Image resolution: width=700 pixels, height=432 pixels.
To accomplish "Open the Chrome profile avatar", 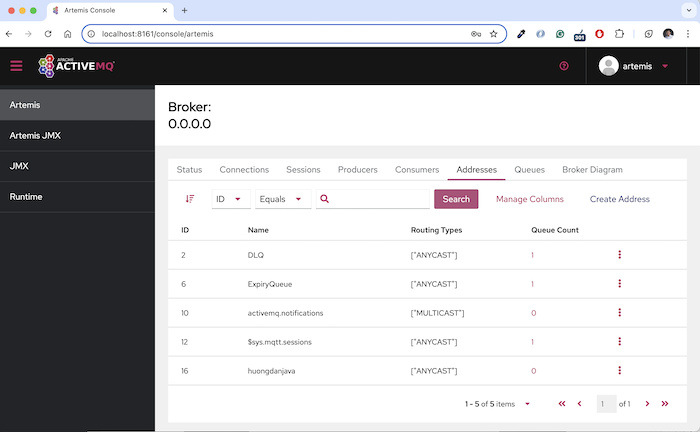I will [x=668, y=34].
